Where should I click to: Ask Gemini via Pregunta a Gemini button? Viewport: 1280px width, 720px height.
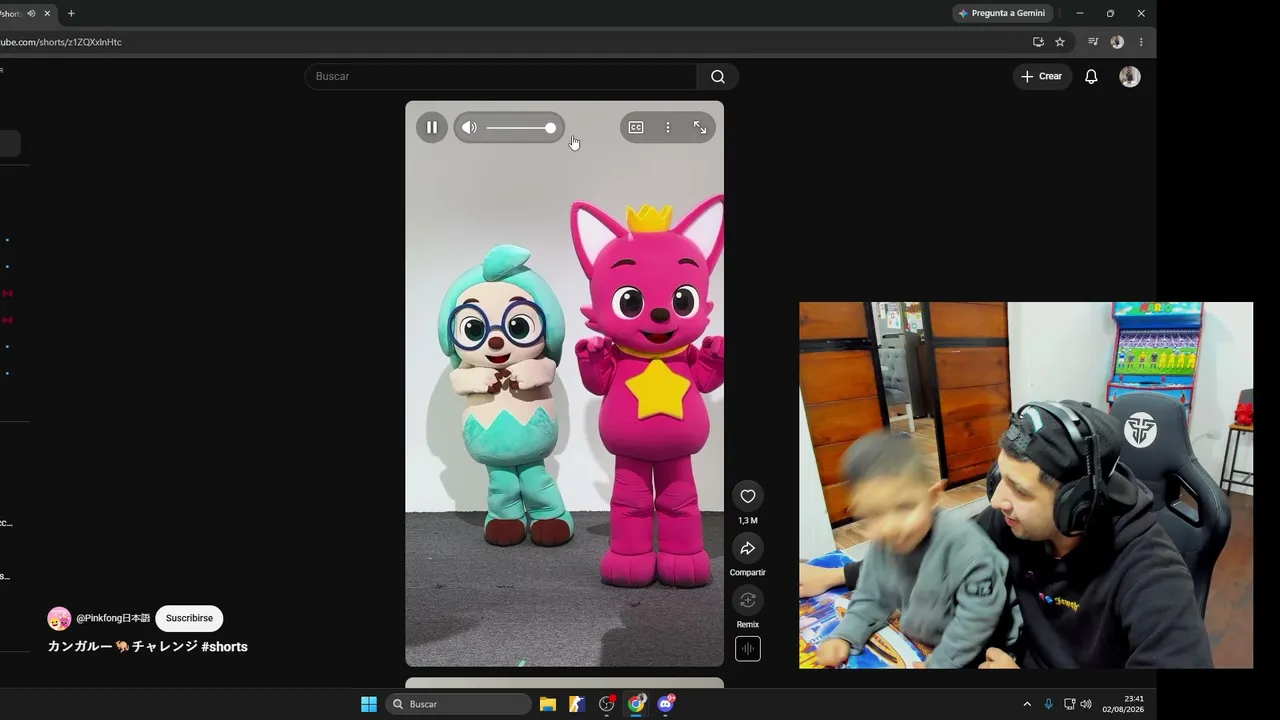pos(1002,13)
